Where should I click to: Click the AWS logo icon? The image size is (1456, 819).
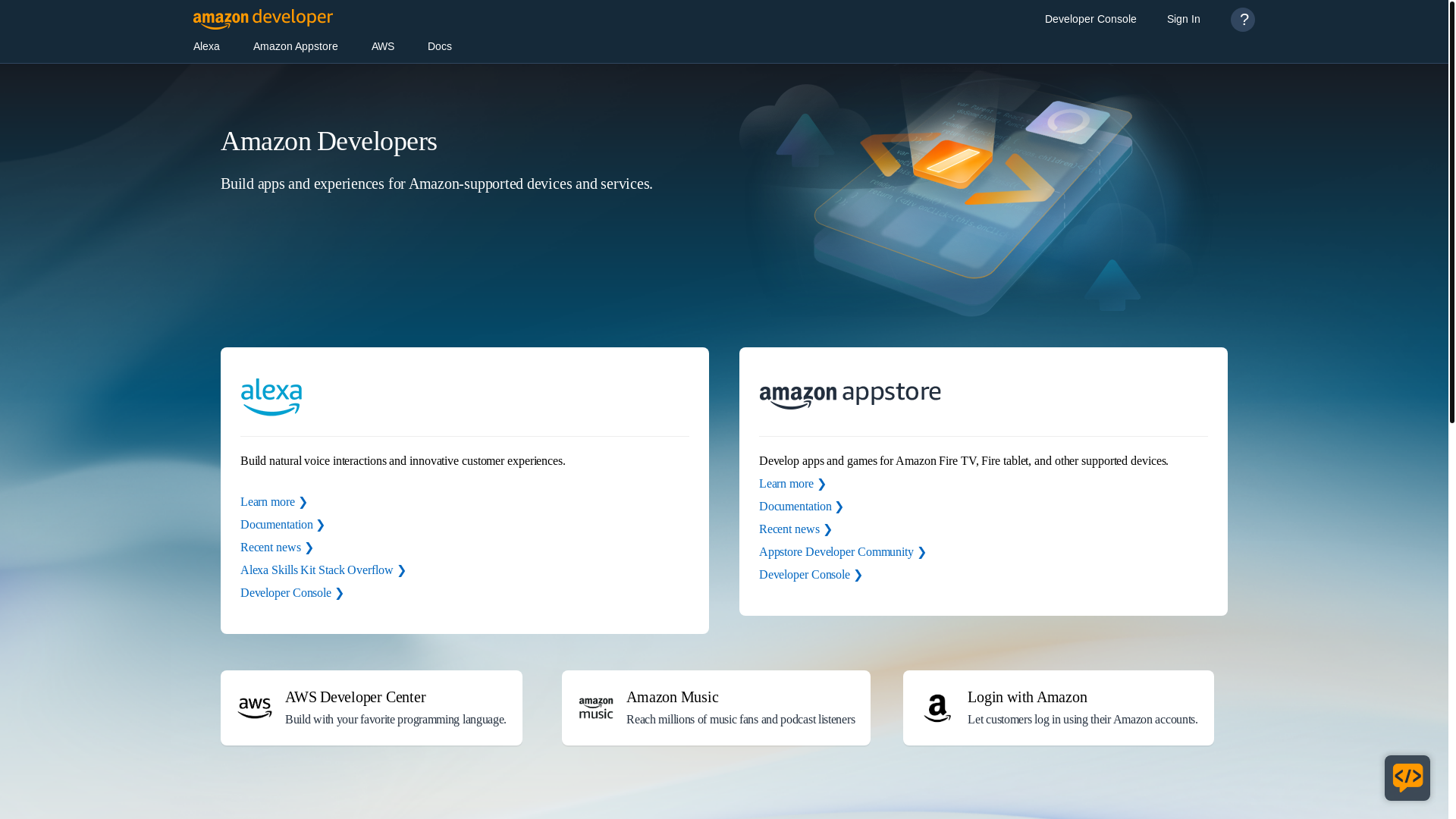(x=255, y=708)
